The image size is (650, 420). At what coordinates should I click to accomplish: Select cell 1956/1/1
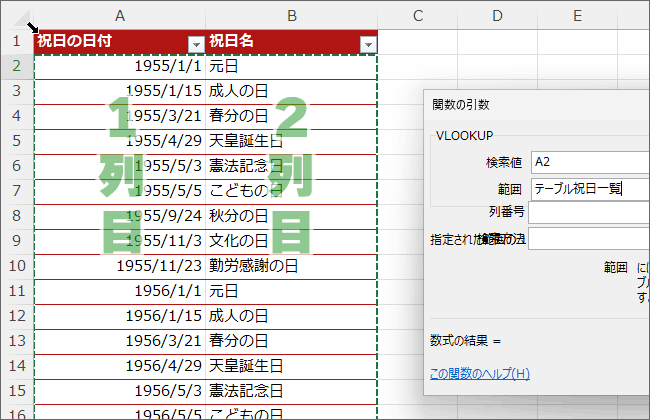coord(120,291)
